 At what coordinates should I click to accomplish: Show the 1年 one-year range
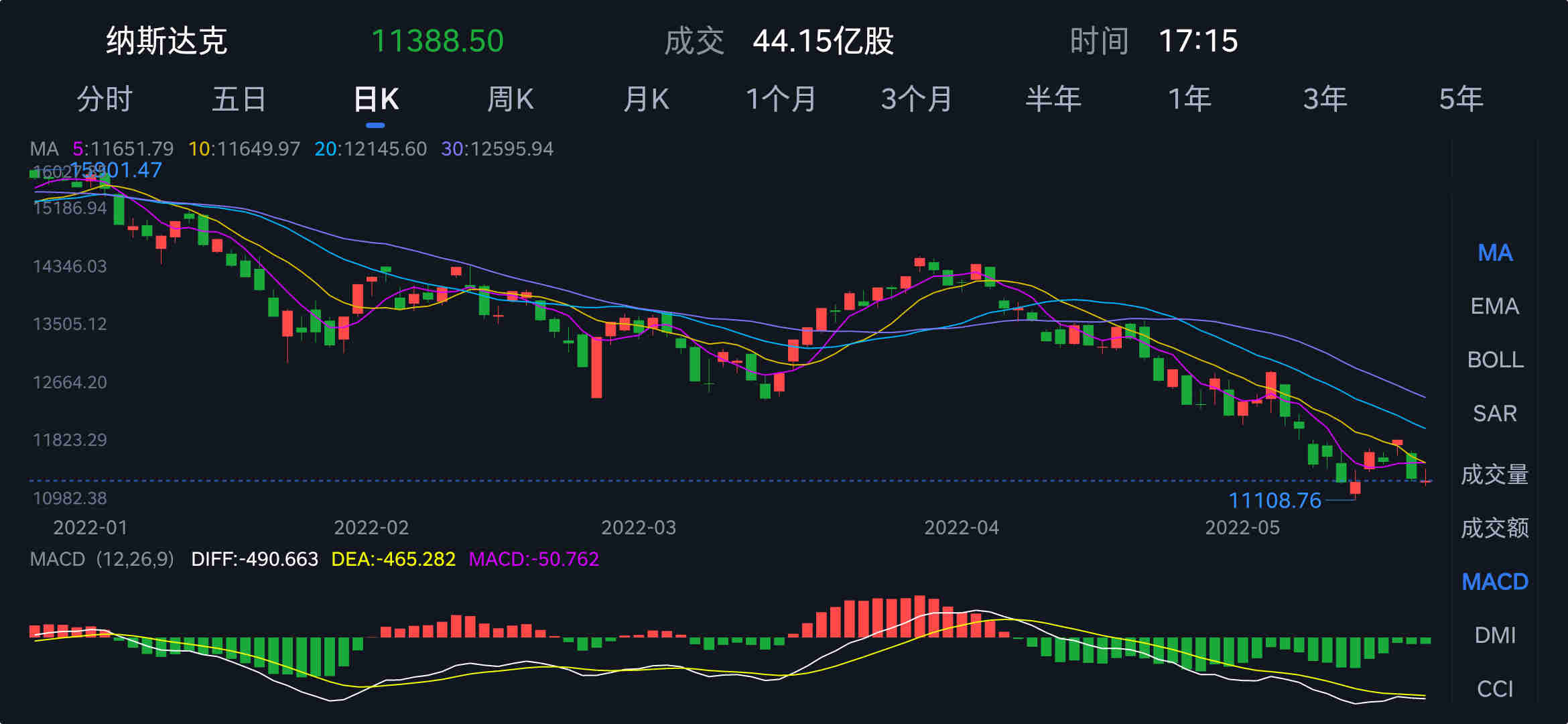coord(1189,99)
